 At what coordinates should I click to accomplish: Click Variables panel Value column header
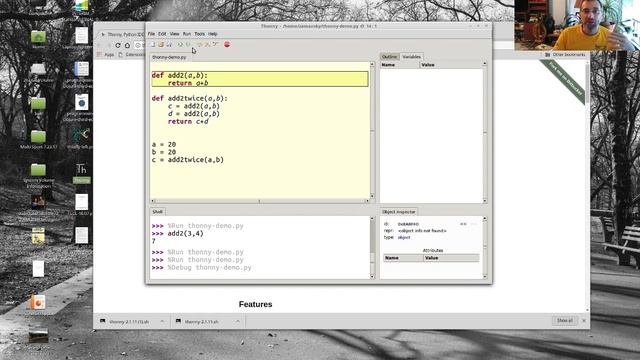pyautogui.click(x=451, y=65)
